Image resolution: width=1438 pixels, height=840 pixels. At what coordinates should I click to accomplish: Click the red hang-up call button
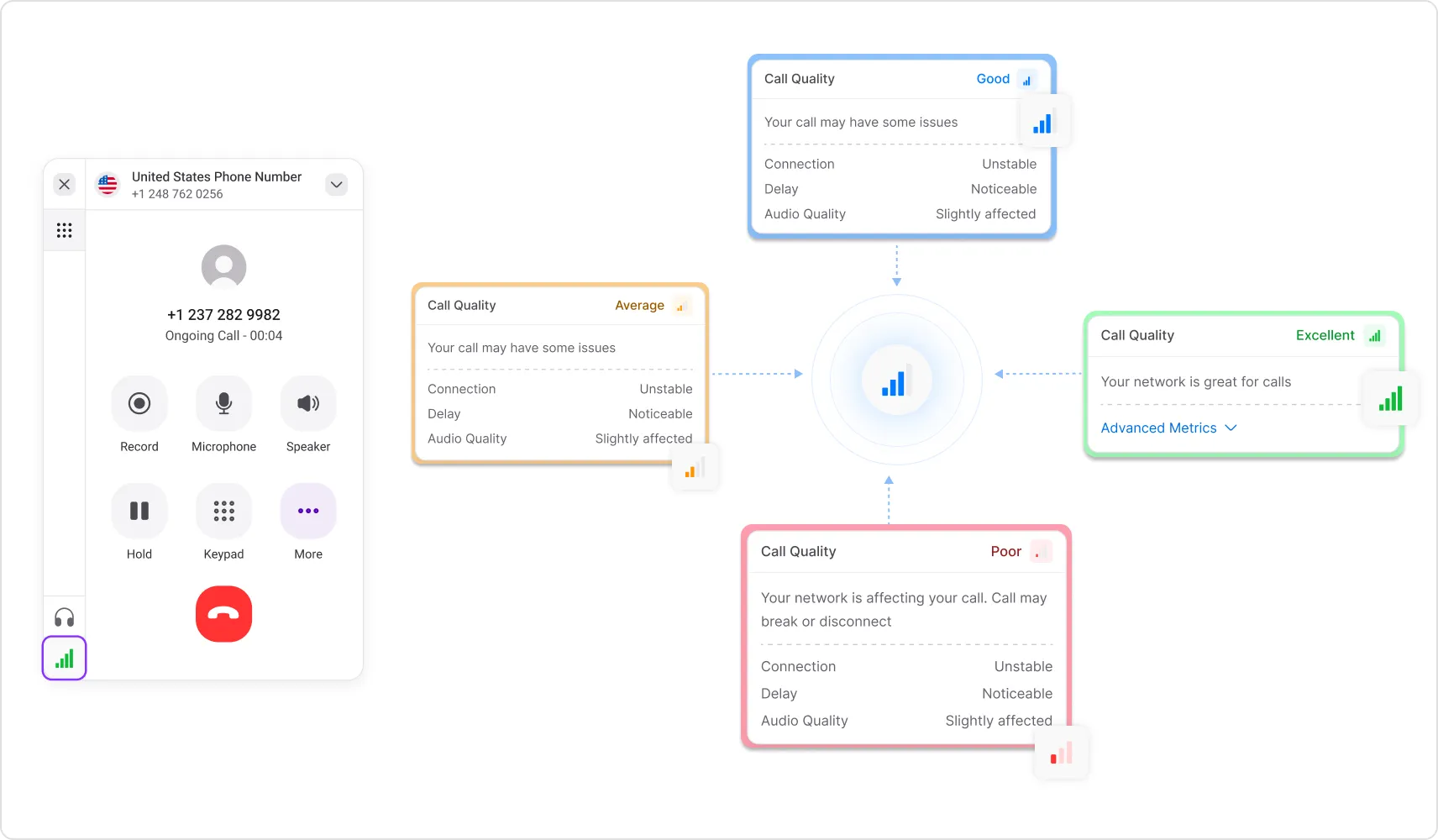(x=223, y=614)
